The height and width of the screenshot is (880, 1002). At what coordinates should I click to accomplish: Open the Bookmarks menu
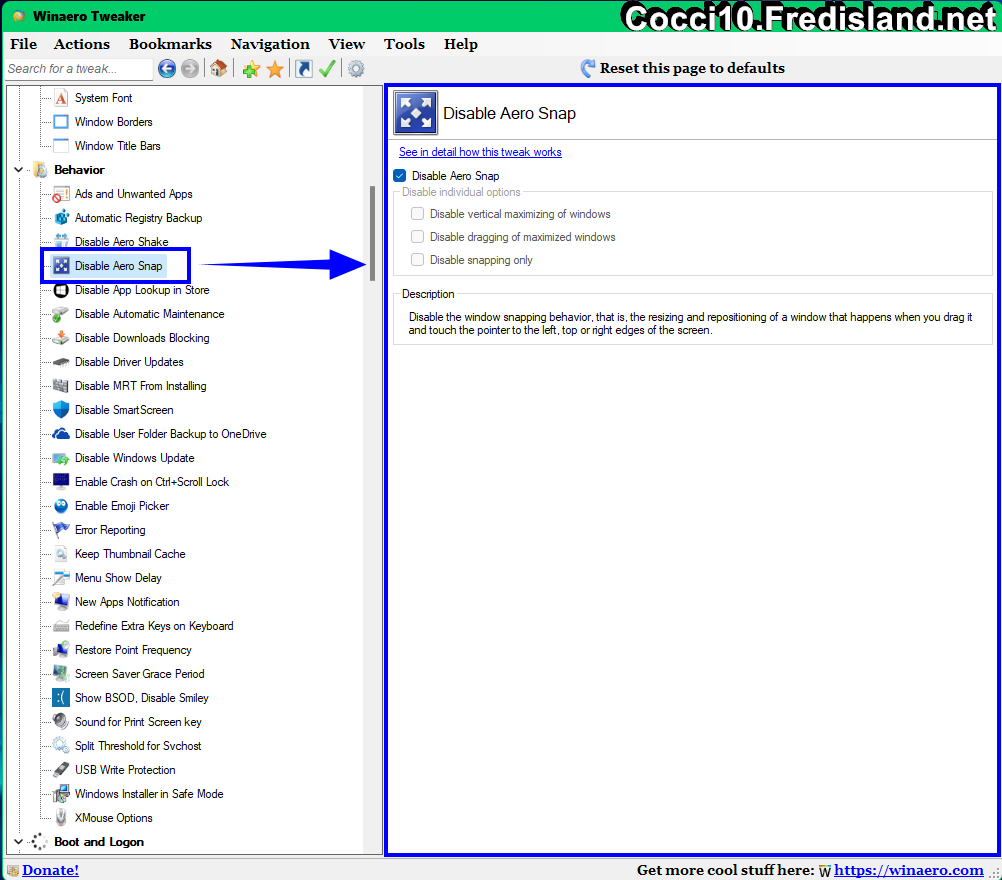(170, 44)
